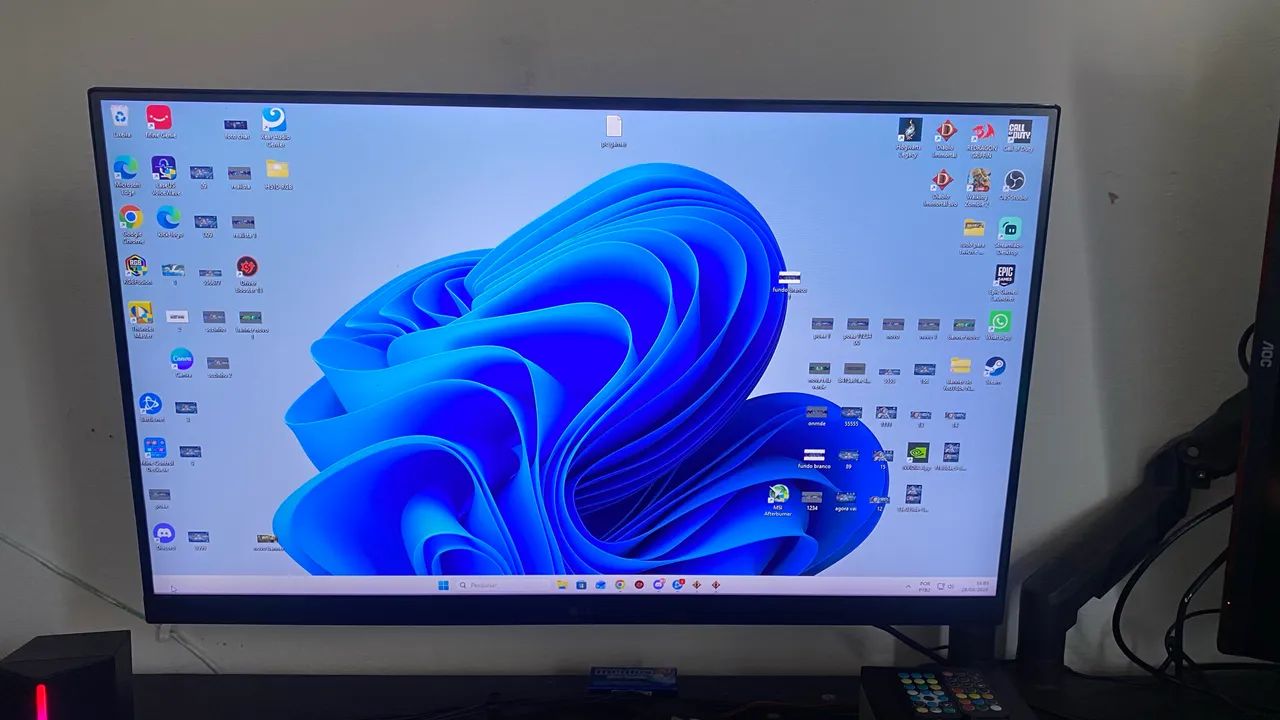Launch Google Chrome from the desktop shortcut
The width and height of the screenshot is (1280, 720).
point(130,223)
